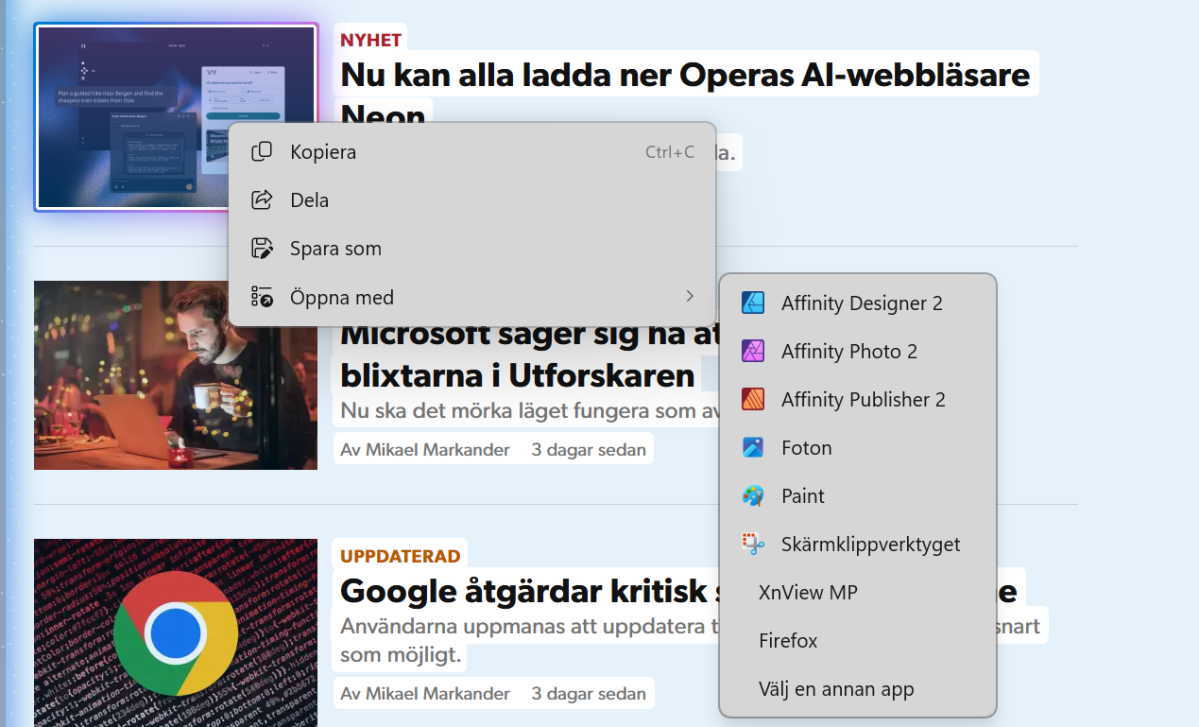Click the Chrome logo article thumbnail
Screen dimensions: 1199x727
point(175,632)
